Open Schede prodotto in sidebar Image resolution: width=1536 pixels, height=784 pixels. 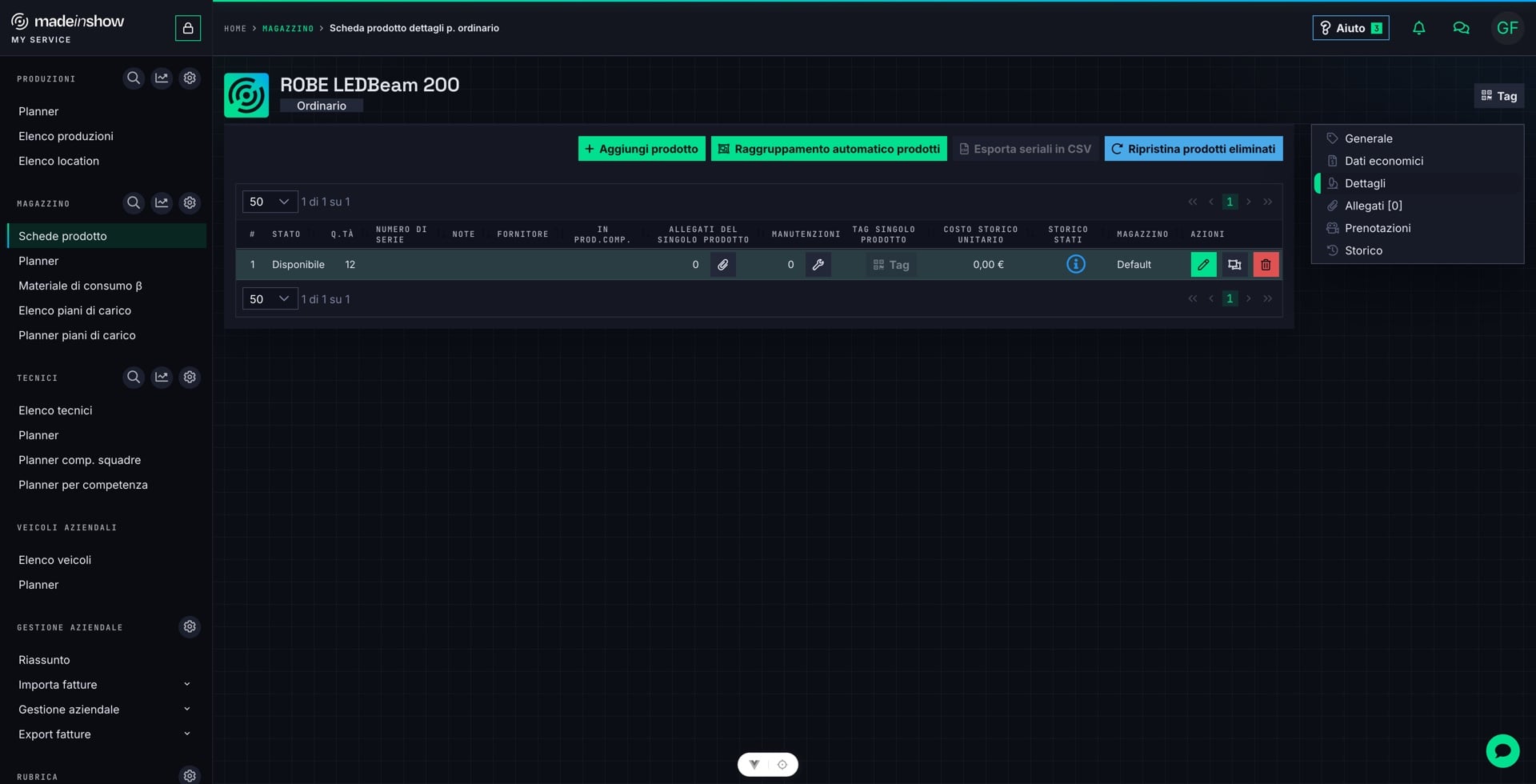pos(106,236)
